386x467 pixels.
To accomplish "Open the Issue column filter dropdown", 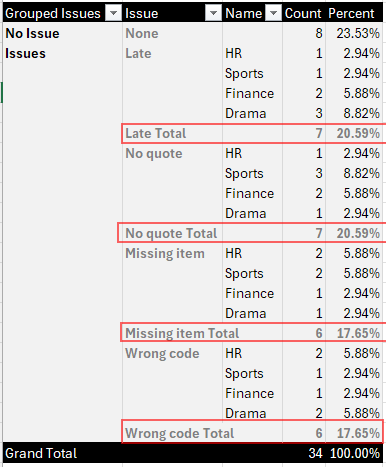I will pyautogui.click(x=213, y=13).
